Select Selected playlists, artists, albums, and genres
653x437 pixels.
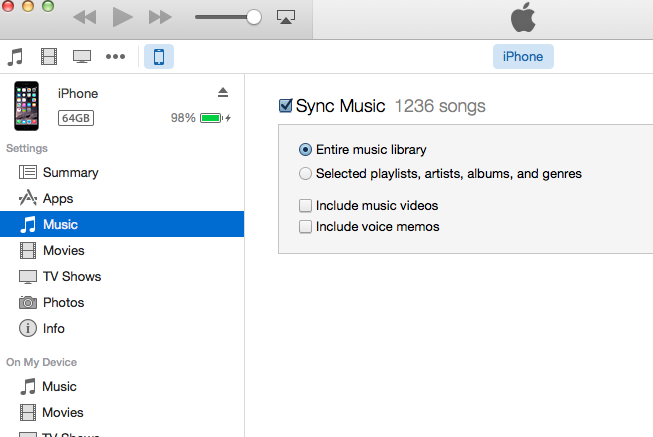[x=305, y=173]
